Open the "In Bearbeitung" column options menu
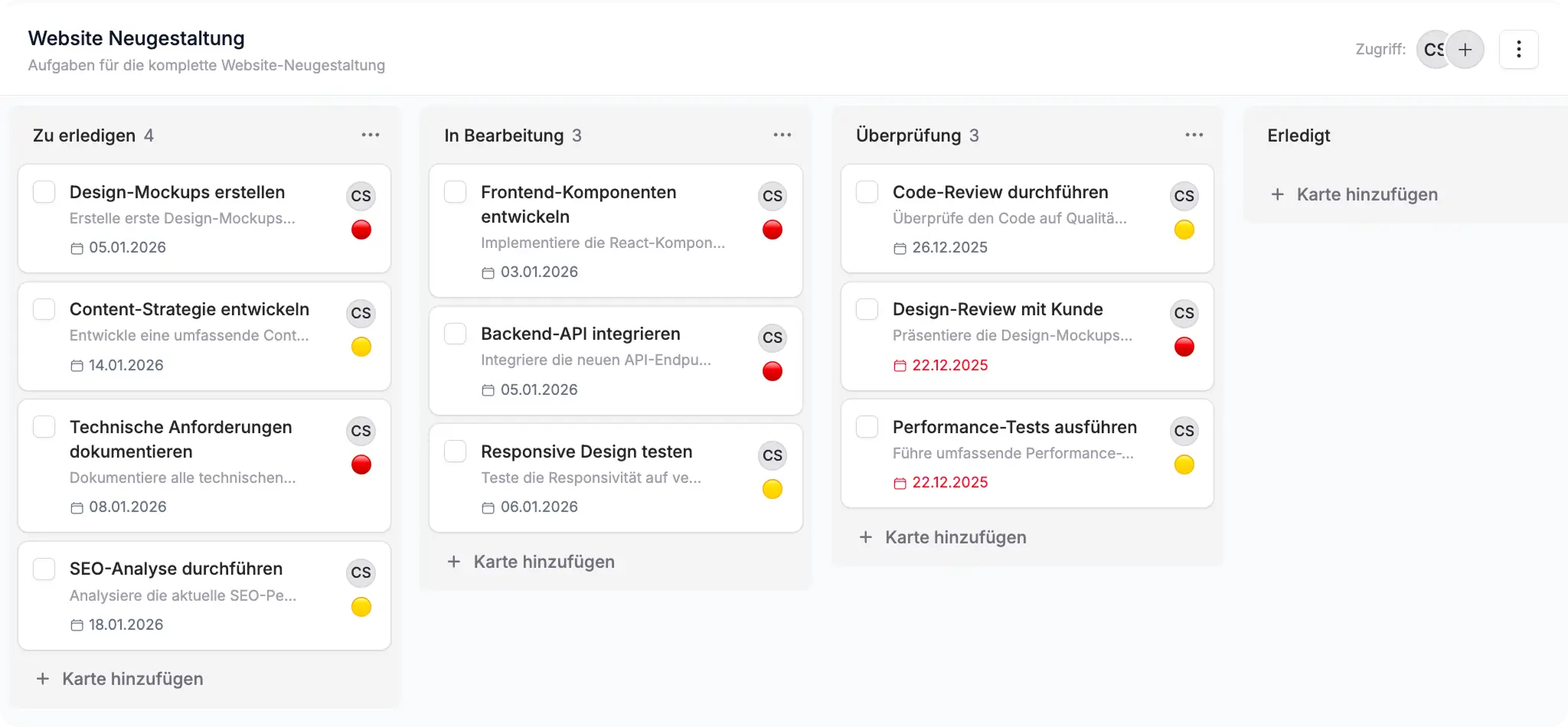The height and width of the screenshot is (727, 1568). click(782, 135)
